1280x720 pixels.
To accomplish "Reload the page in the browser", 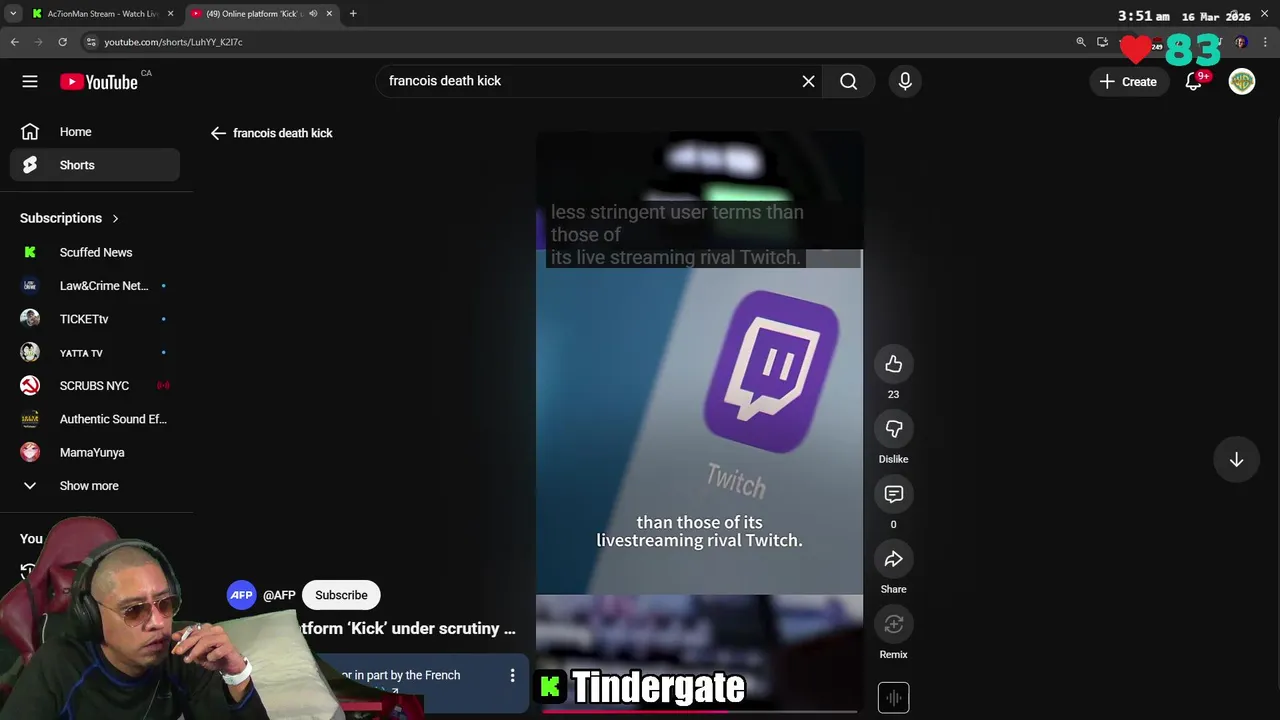I will tap(62, 42).
